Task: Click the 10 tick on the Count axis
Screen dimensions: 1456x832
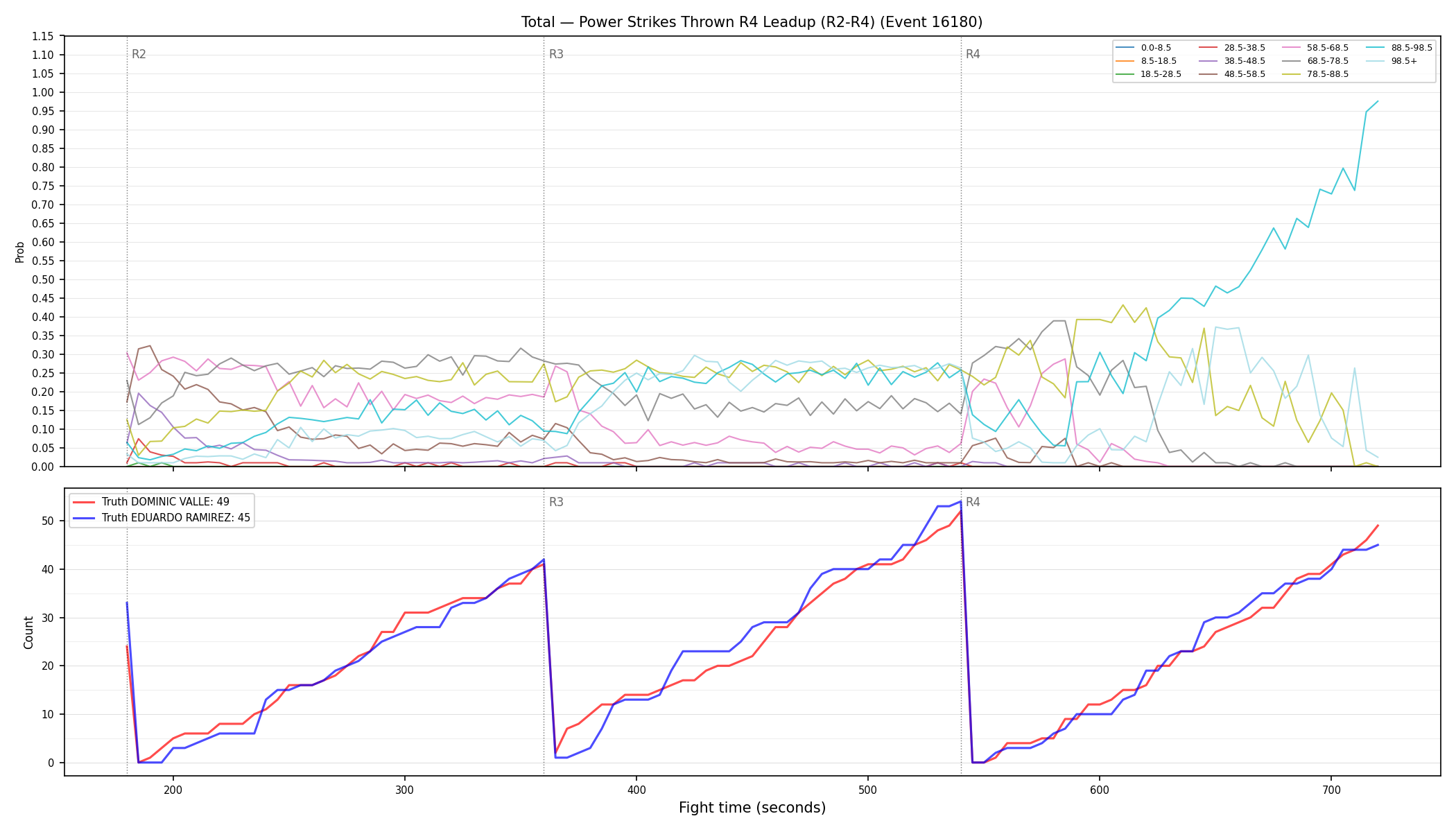Action: [47, 714]
